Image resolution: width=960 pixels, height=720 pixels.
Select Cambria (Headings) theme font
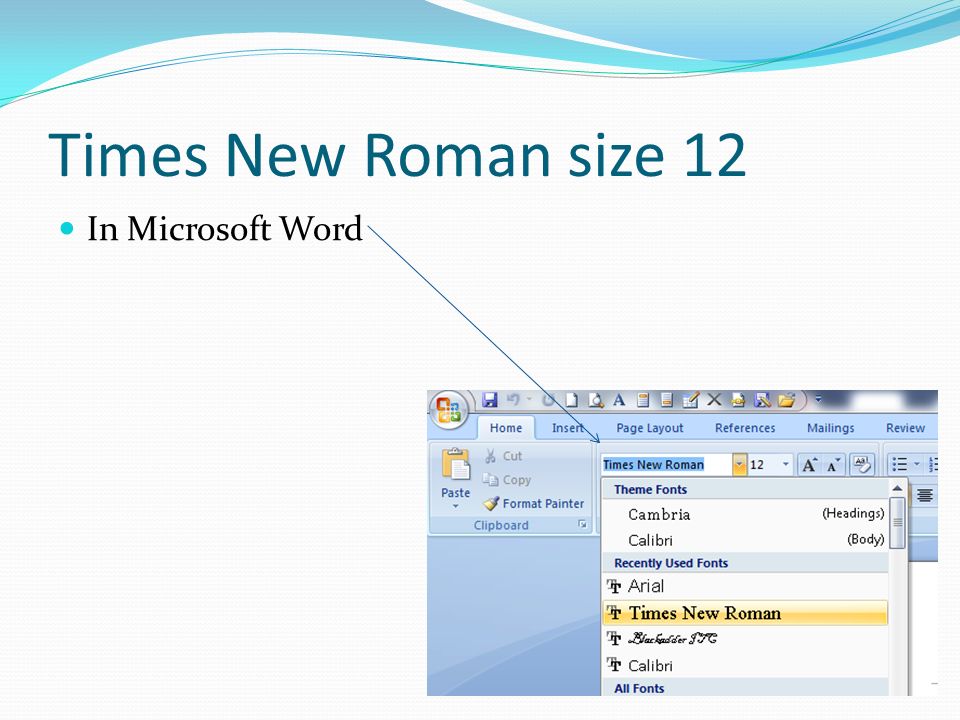coord(745,514)
